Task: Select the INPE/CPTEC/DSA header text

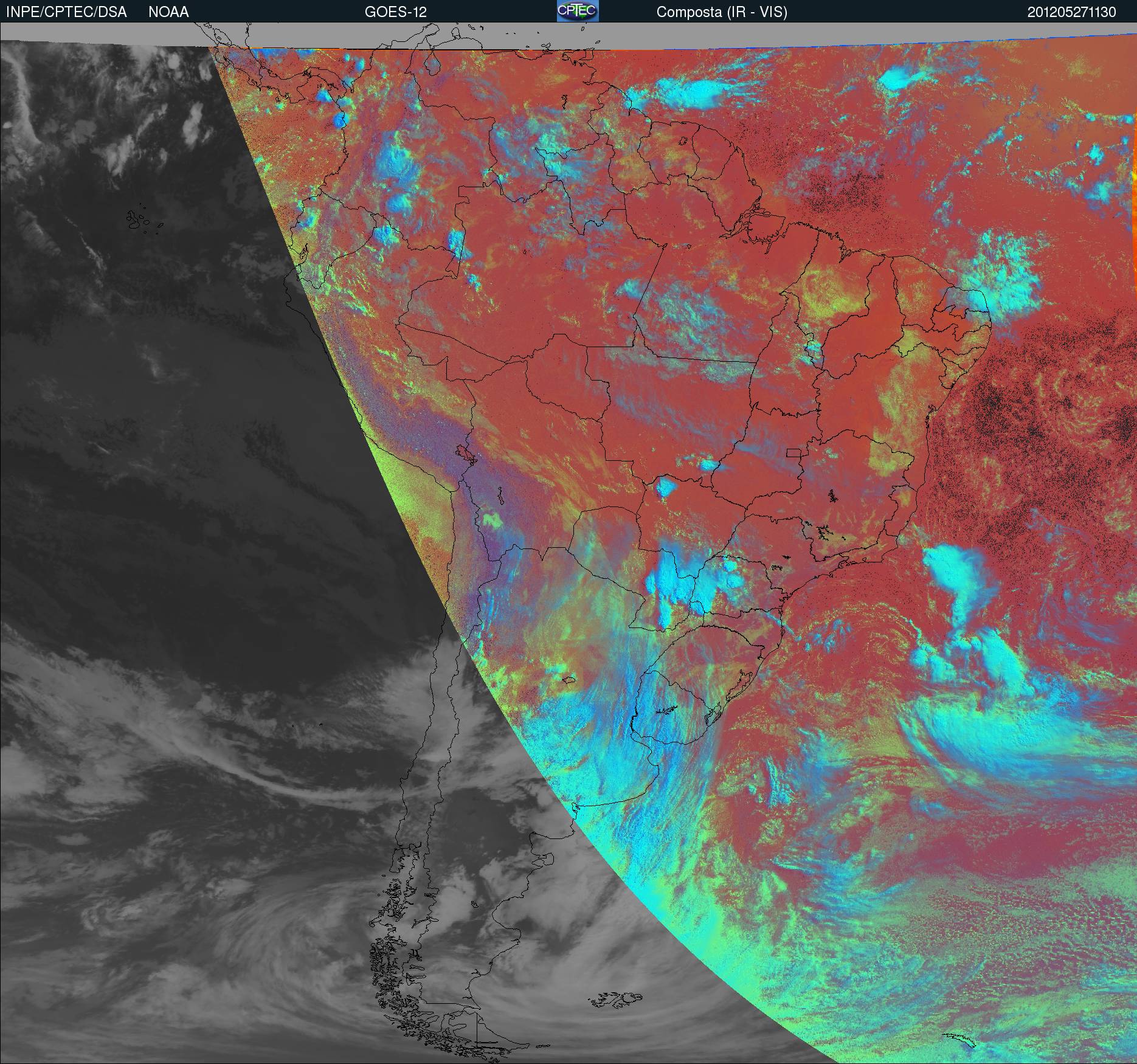Action: [66, 12]
